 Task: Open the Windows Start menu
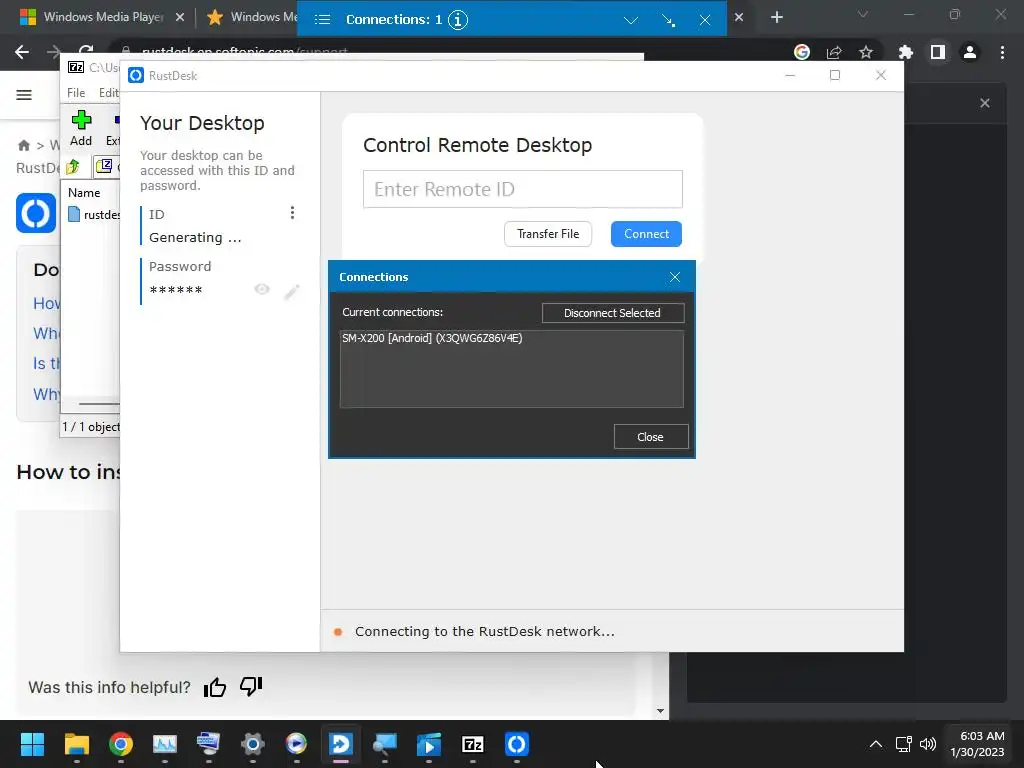(32, 744)
